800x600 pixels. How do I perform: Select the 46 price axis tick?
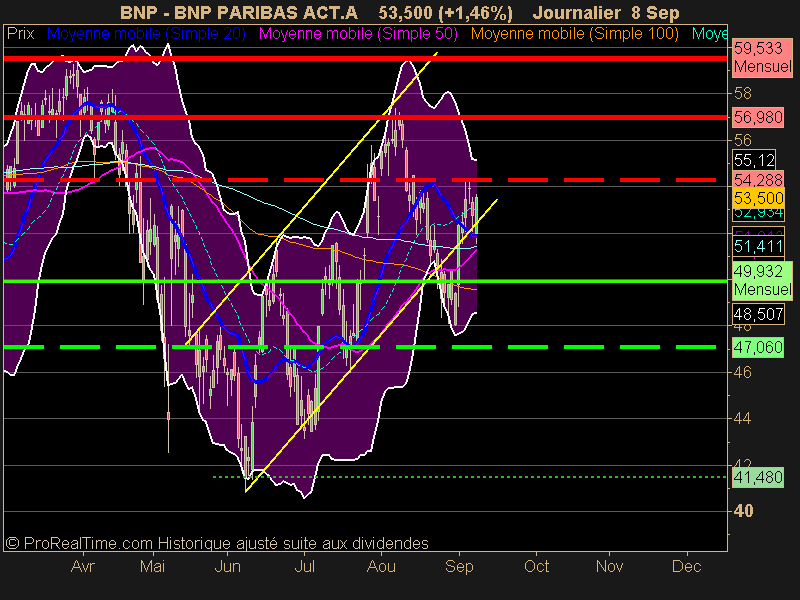742,372
